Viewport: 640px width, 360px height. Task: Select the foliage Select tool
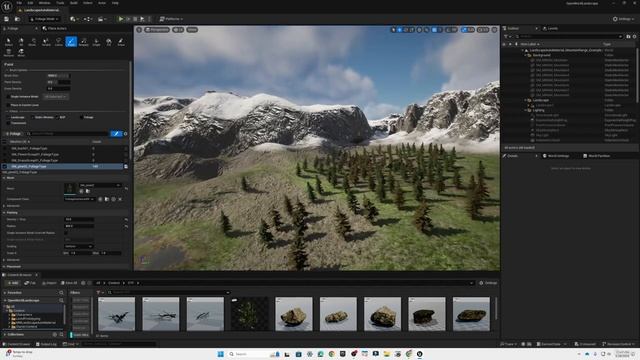point(9,42)
